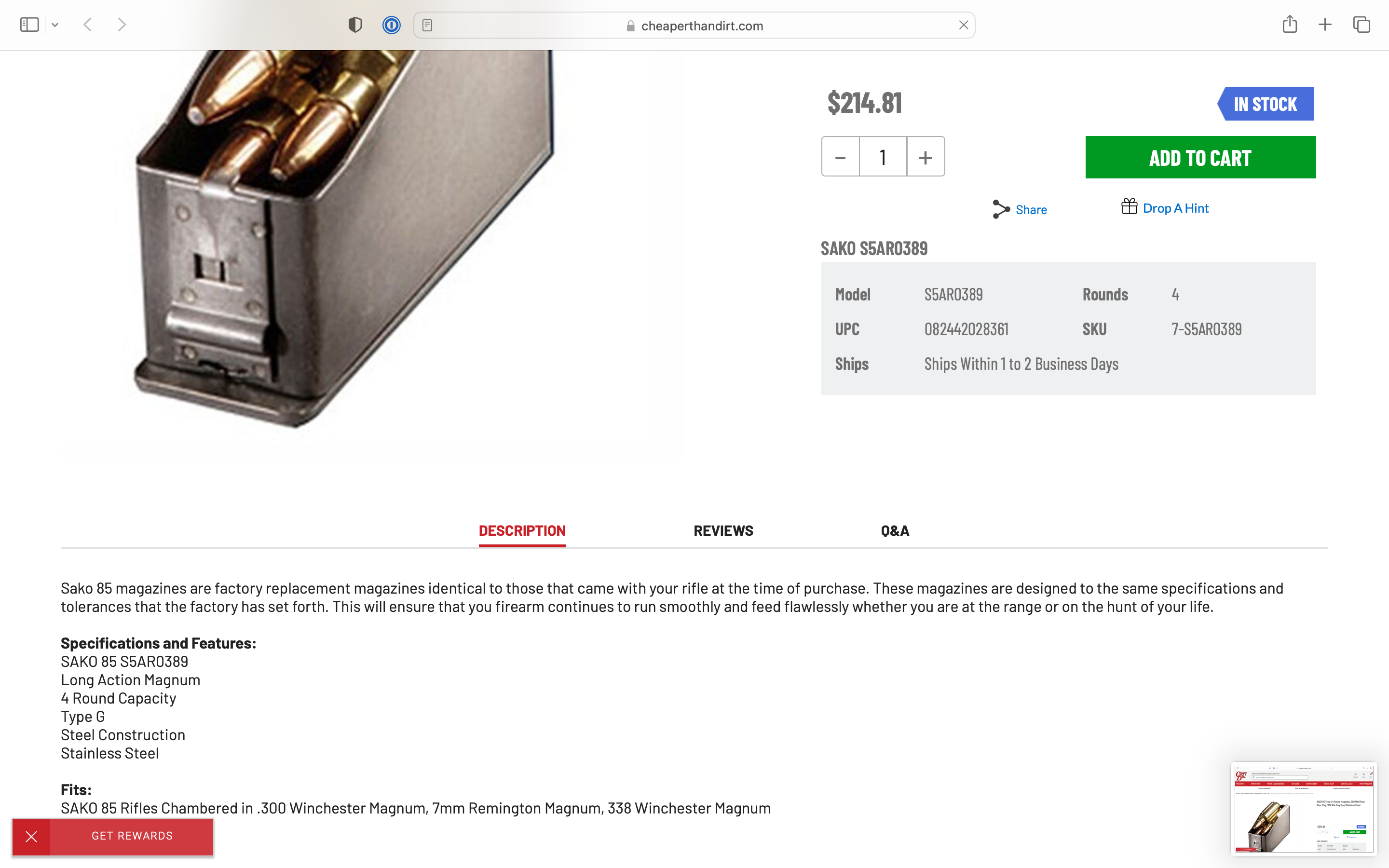
Task: Dismiss the Get Rewards banner
Action: (x=31, y=837)
